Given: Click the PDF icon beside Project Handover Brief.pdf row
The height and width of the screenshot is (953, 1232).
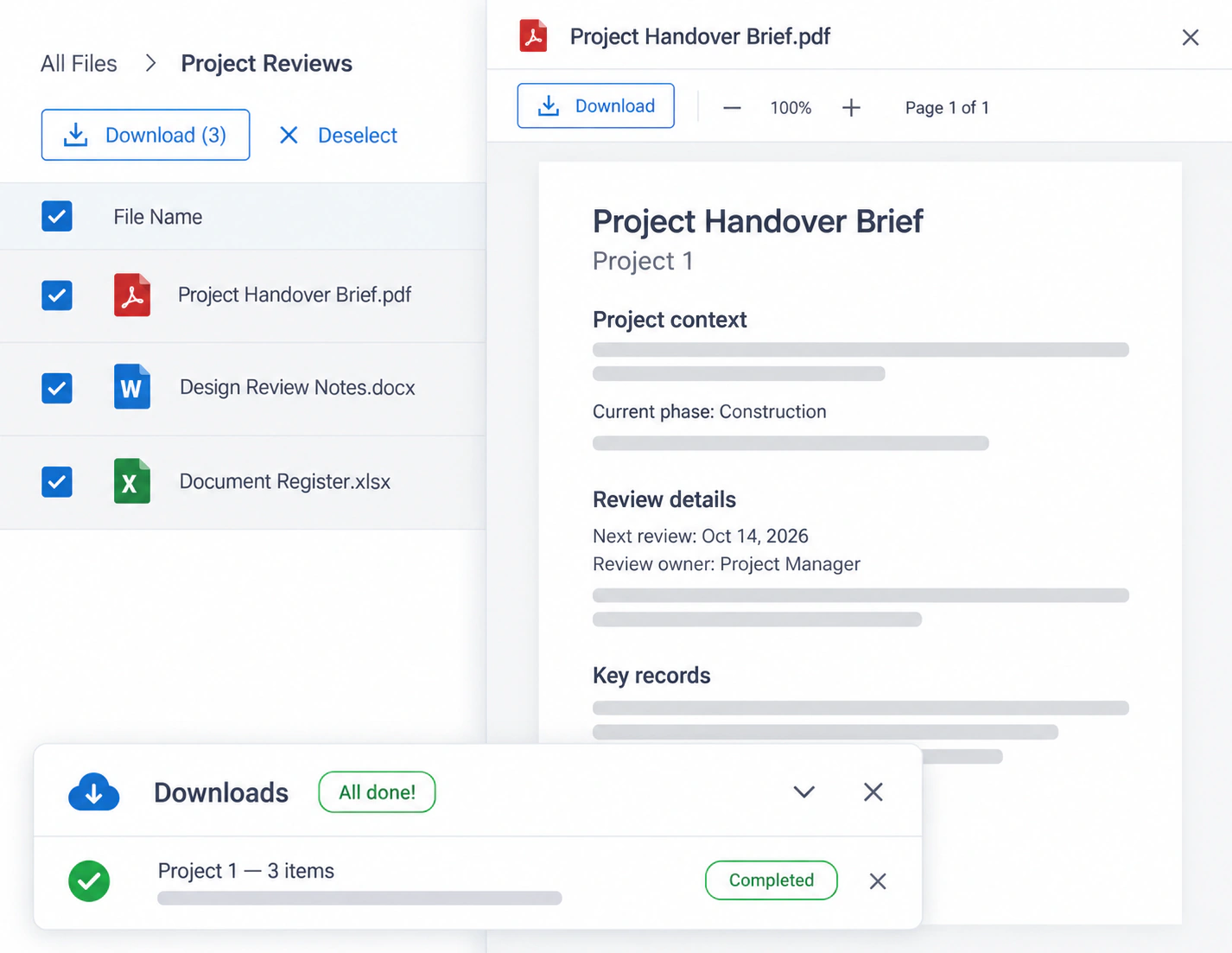Looking at the screenshot, I should click(132, 295).
